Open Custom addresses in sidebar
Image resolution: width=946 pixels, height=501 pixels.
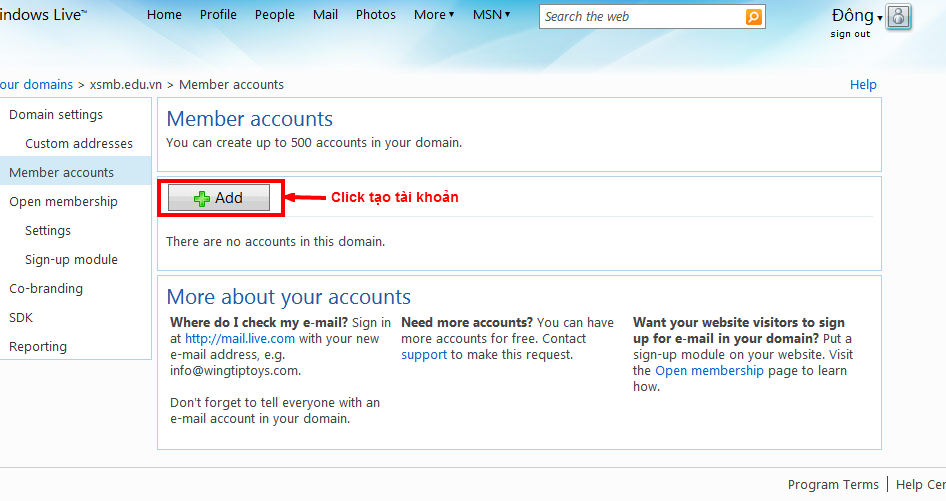pos(79,144)
